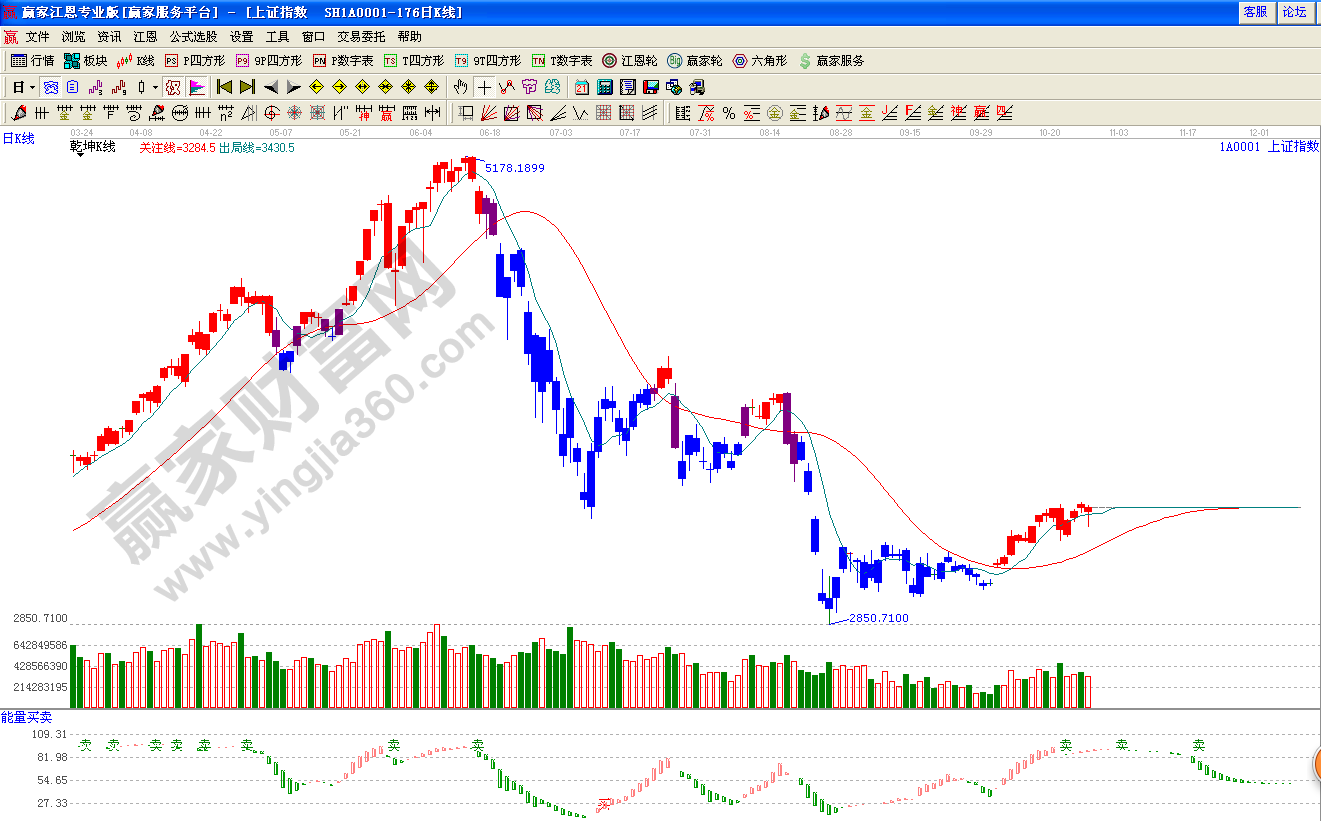Expand the 日 period dropdown arrow
Screen dimensions: 1321x821
click(x=33, y=87)
